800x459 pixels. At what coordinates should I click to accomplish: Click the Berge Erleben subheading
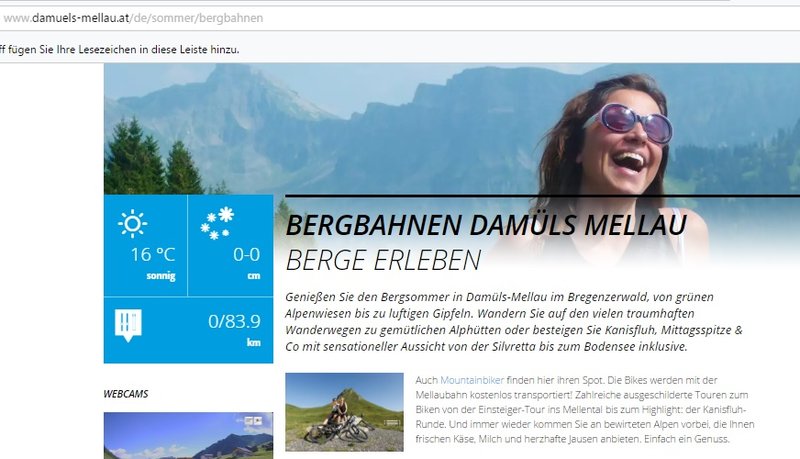[x=383, y=260]
